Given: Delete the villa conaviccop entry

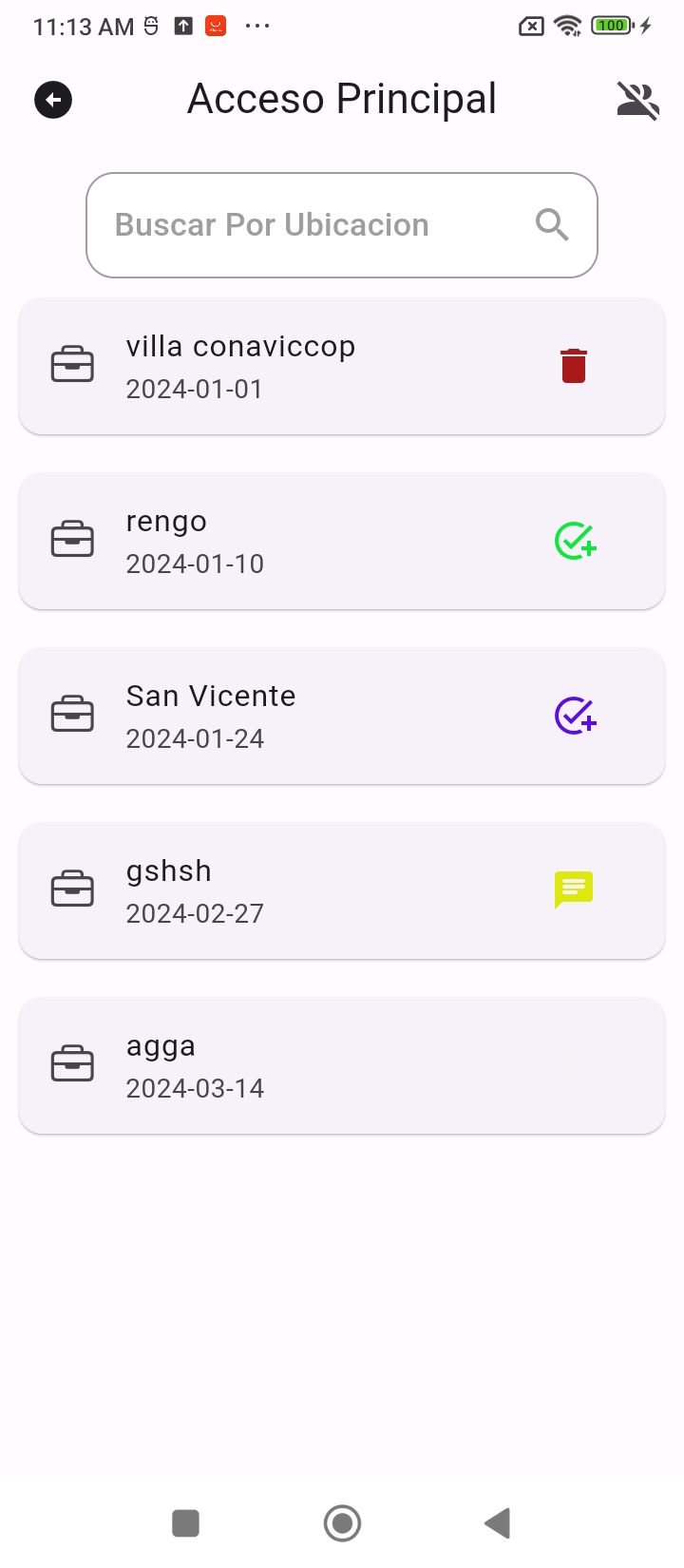Looking at the screenshot, I should [x=574, y=366].
